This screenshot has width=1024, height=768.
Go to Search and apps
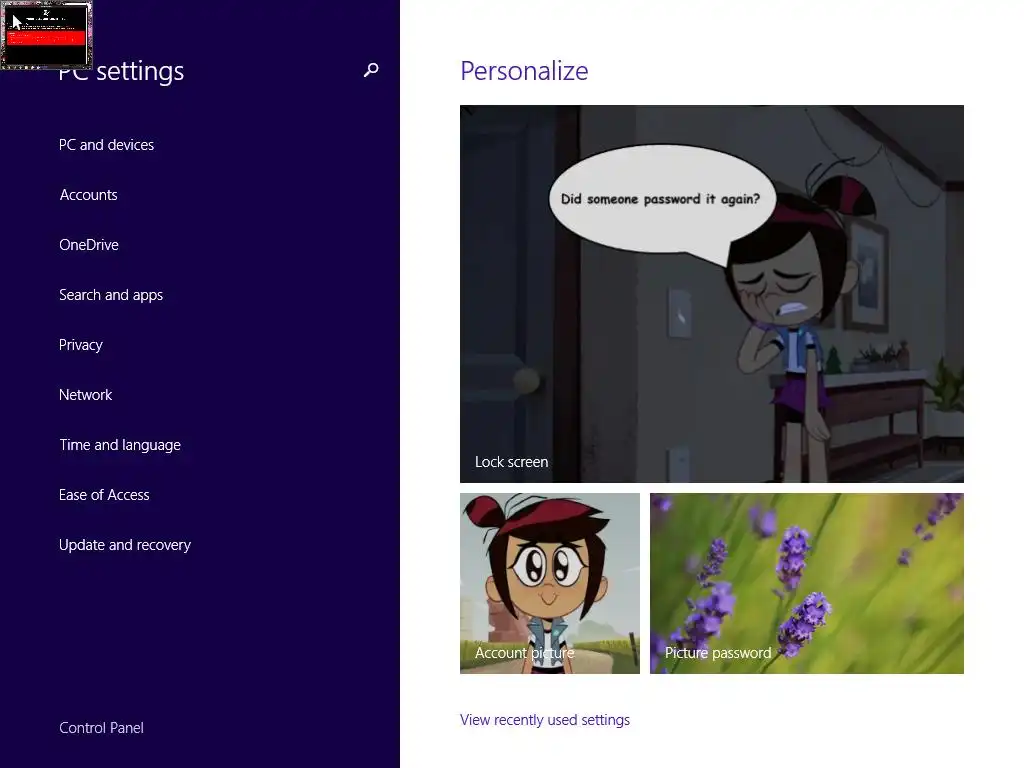click(111, 295)
